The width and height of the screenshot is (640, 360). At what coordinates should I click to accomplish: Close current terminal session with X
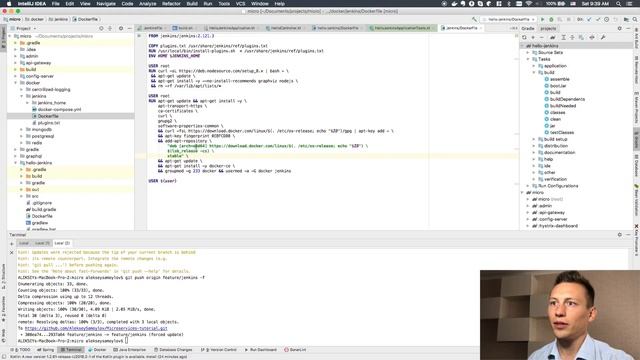point(11,253)
